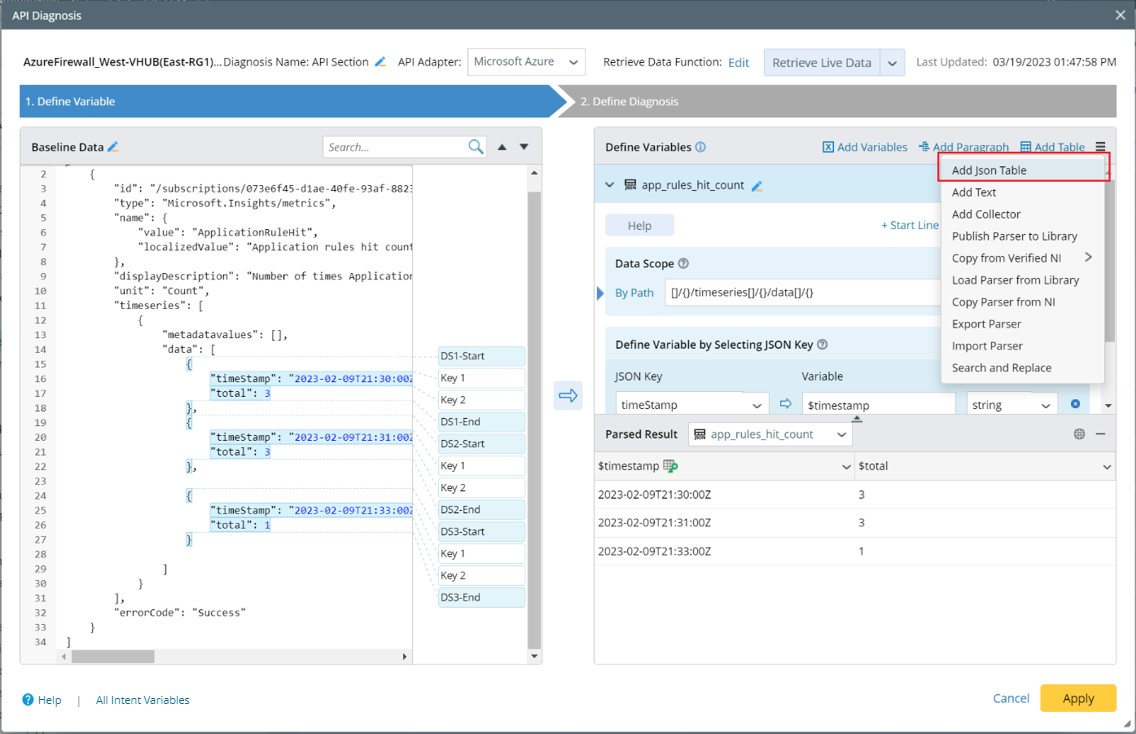Click the search magnifier in Baseline Data
This screenshot has height=734, width=1136.
pyautogui.click(x=476, y=147)
